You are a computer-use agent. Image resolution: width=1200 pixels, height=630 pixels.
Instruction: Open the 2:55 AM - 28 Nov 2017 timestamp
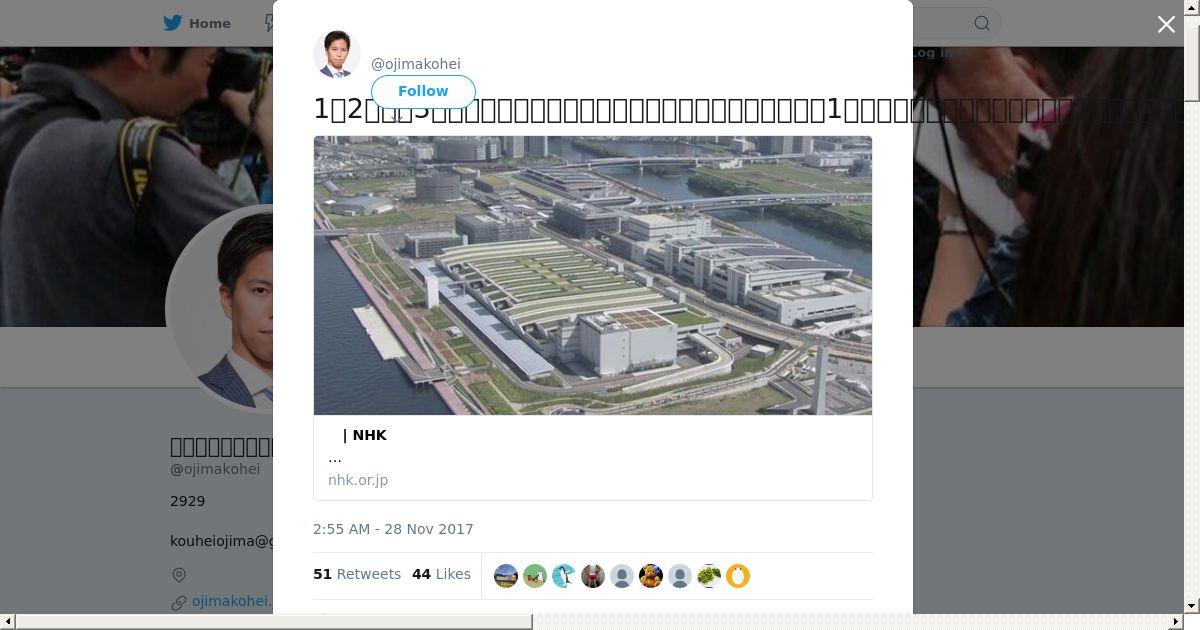pos(393,529)
